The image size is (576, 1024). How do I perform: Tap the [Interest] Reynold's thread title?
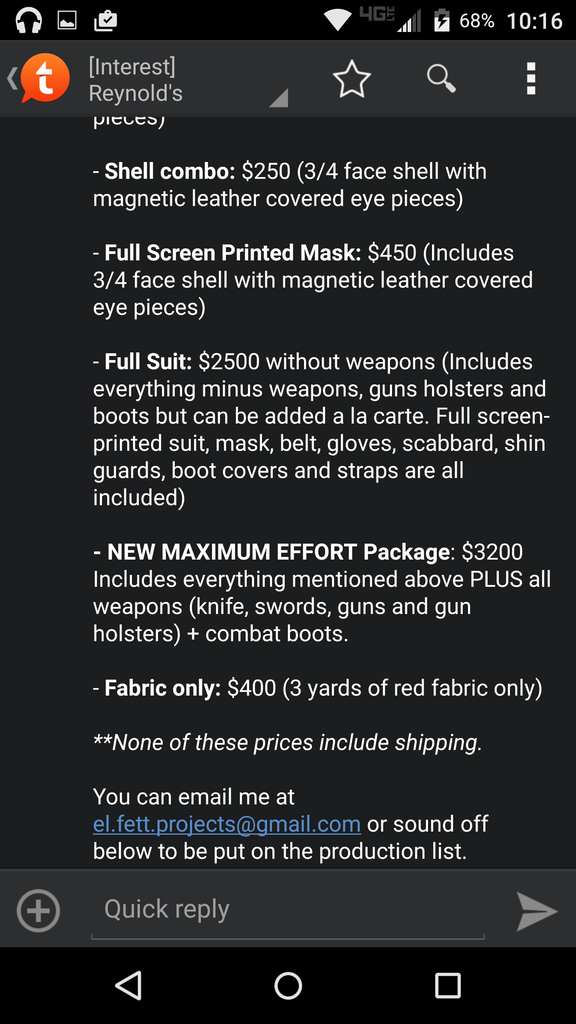[136, 80]
